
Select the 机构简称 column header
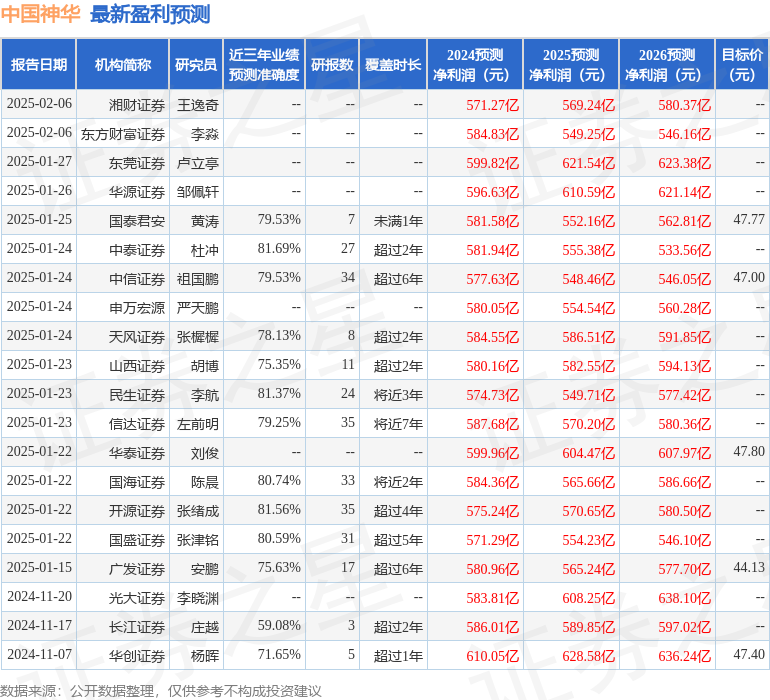[123, 64]
